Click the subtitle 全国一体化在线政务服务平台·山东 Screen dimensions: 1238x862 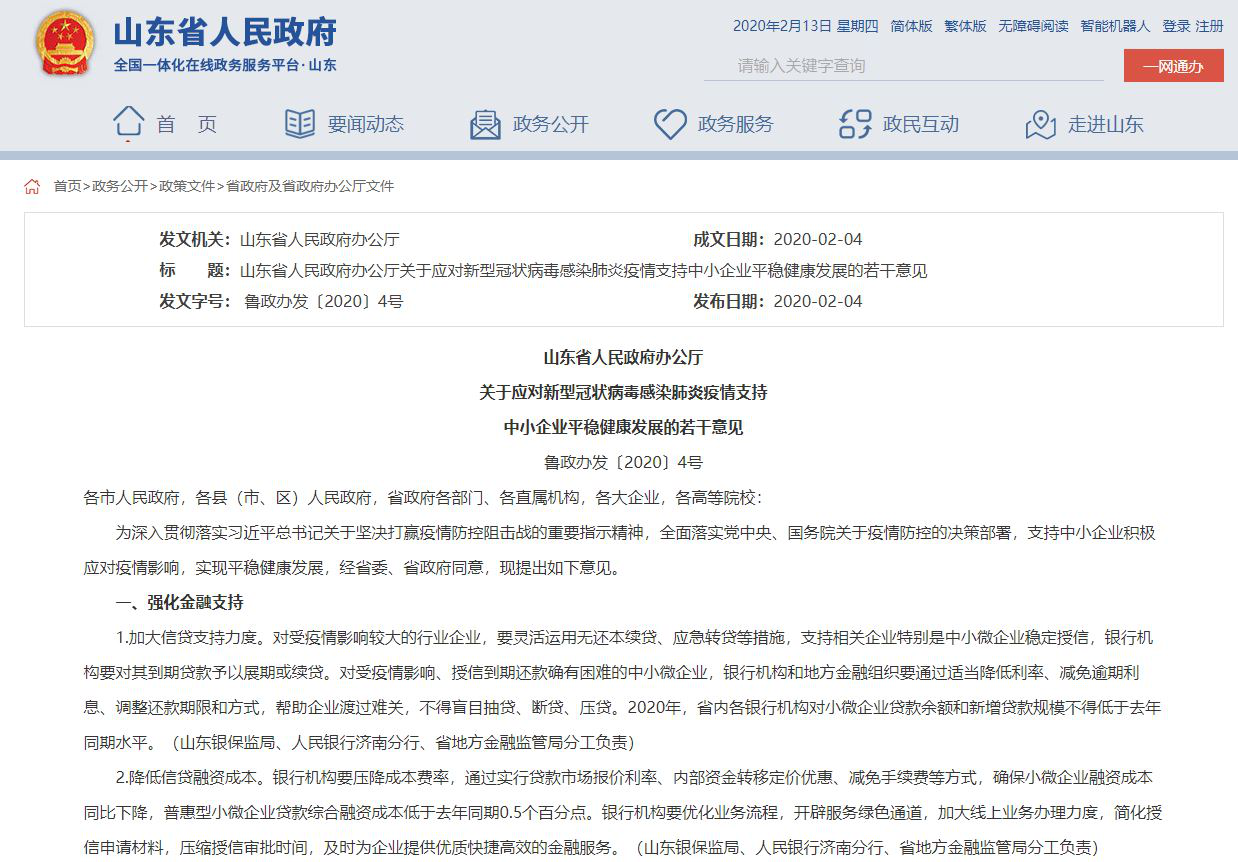coord(225,65)
